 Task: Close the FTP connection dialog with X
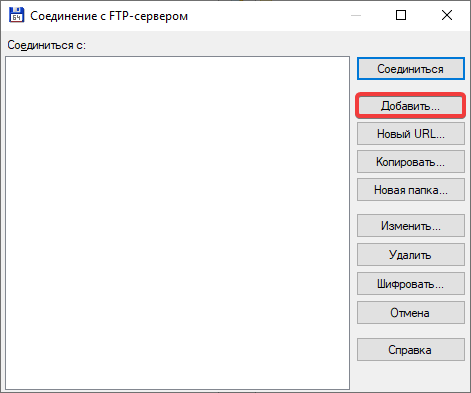(447, 15)
